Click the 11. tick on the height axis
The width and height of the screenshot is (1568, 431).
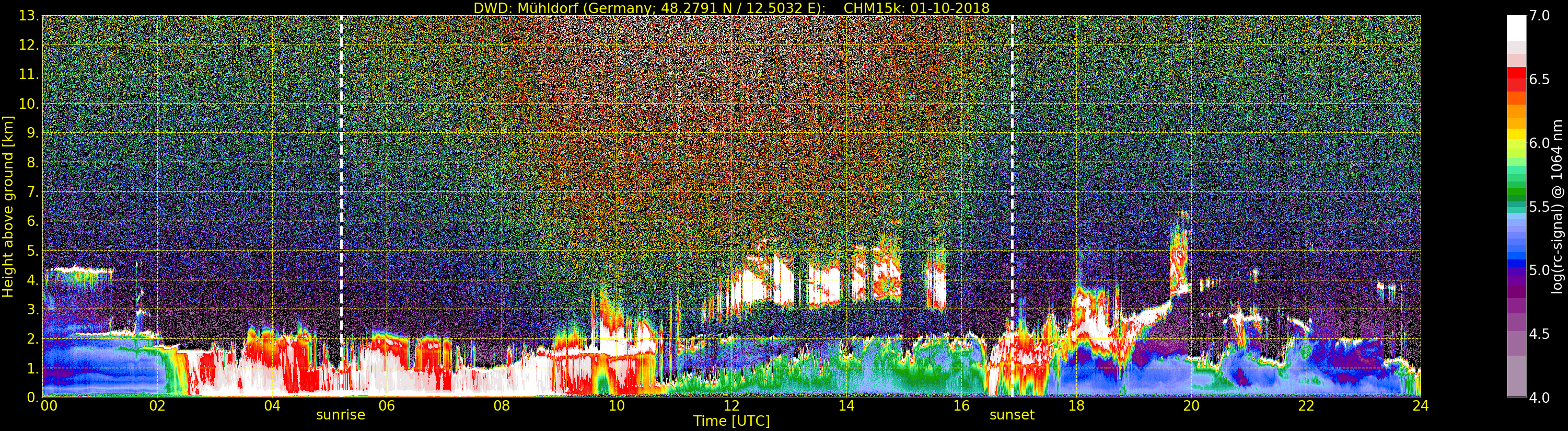pyautogui.click(x=29, y=74)
